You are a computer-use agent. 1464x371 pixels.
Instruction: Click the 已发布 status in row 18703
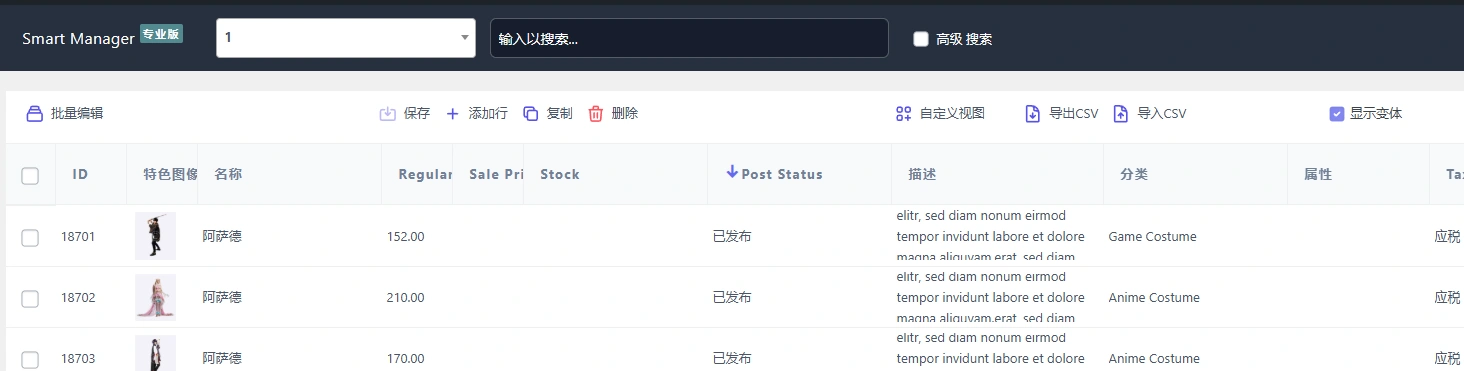click(732, 359)
